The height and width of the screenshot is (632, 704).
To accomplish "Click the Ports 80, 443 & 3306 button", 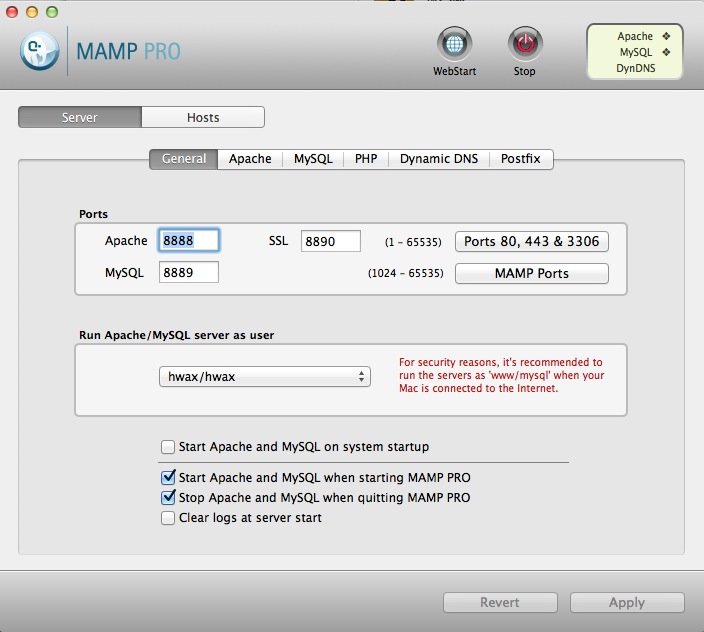I will pos(532,241).
